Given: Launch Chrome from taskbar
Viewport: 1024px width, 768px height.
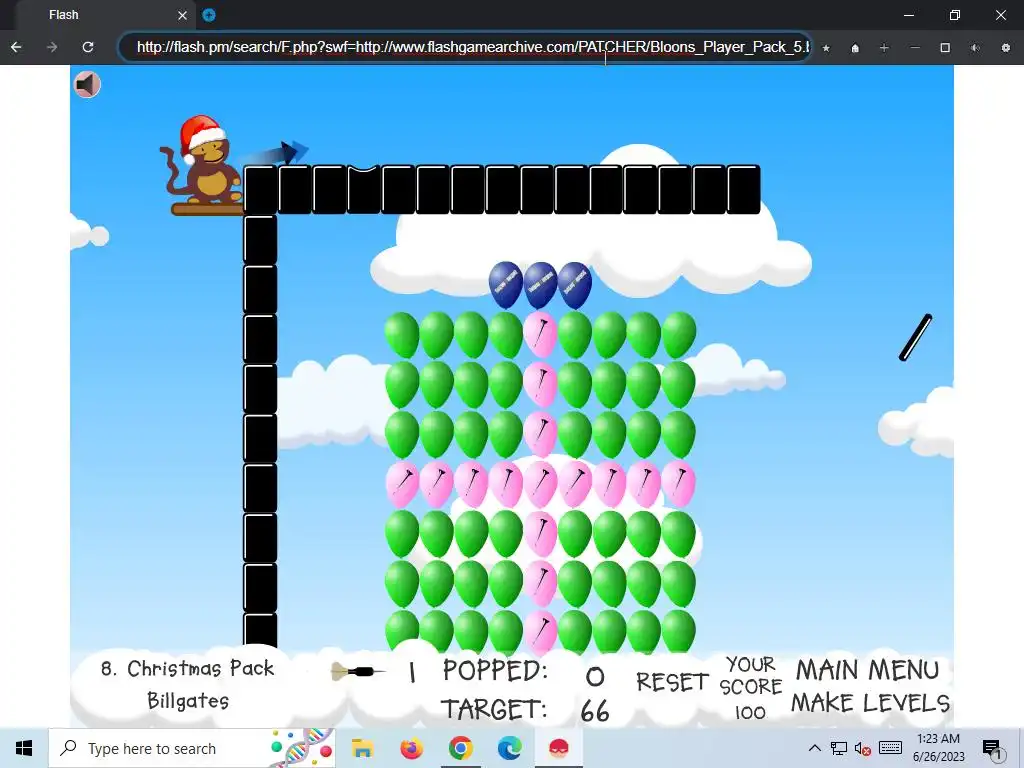Looking at the screenshot, I should pos(460,748).
